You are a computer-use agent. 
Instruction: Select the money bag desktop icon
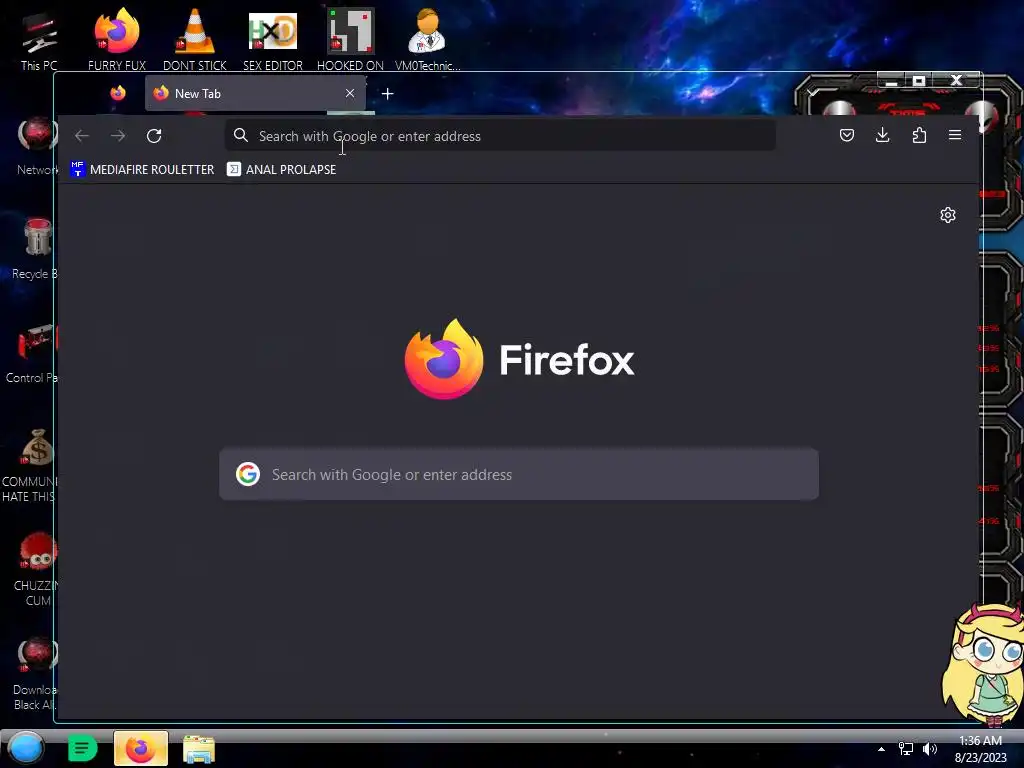(31, 465)
